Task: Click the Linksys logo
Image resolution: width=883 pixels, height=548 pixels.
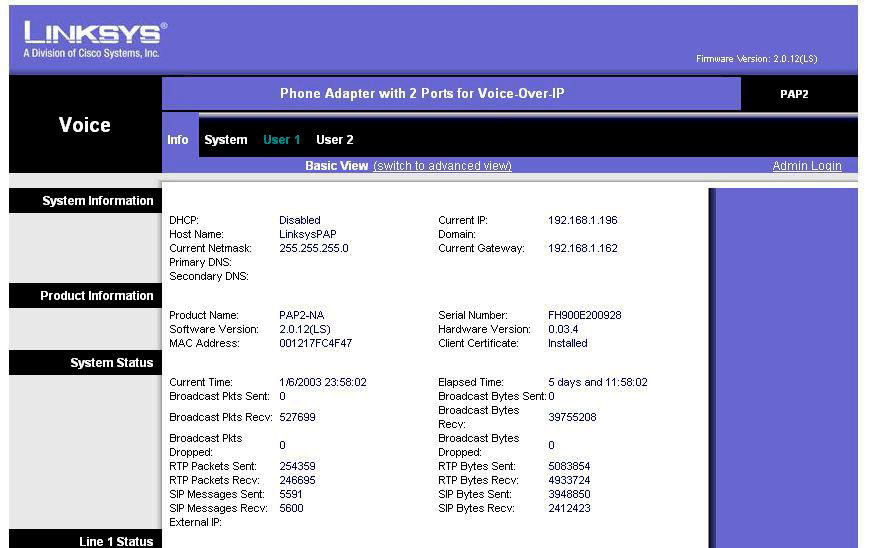Action: pos(95,39)
